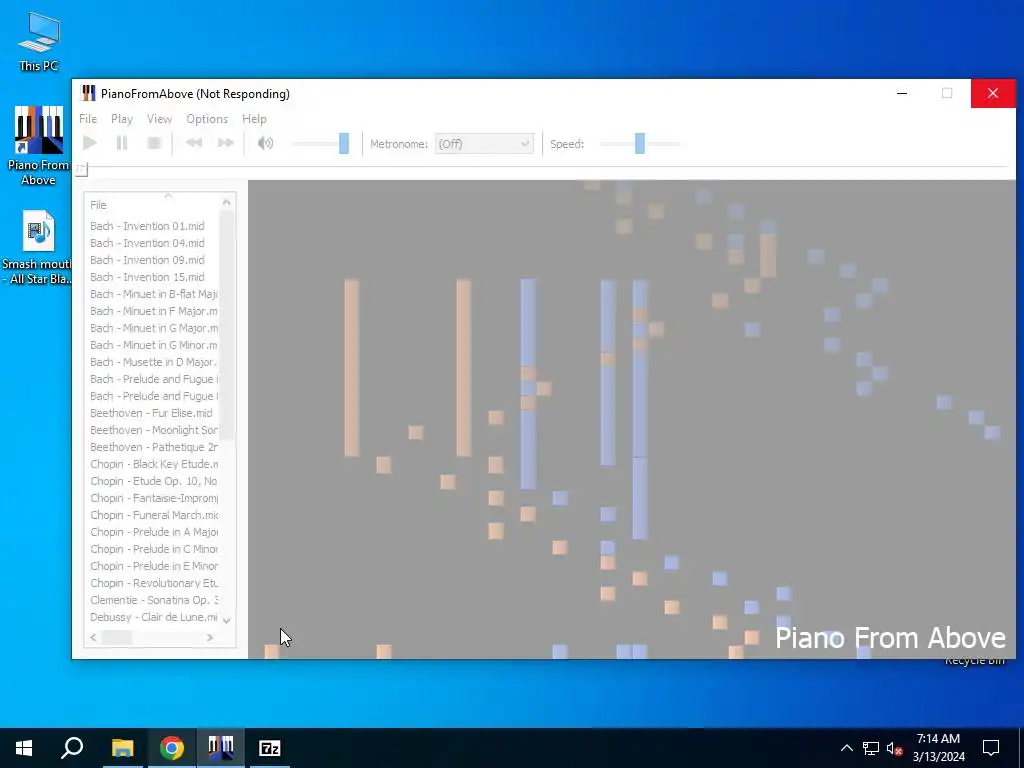The width and height of the screenshot is (1024, 768).
Task: Select Chopin - Prelude in C Minor
Action: [154, 549]
